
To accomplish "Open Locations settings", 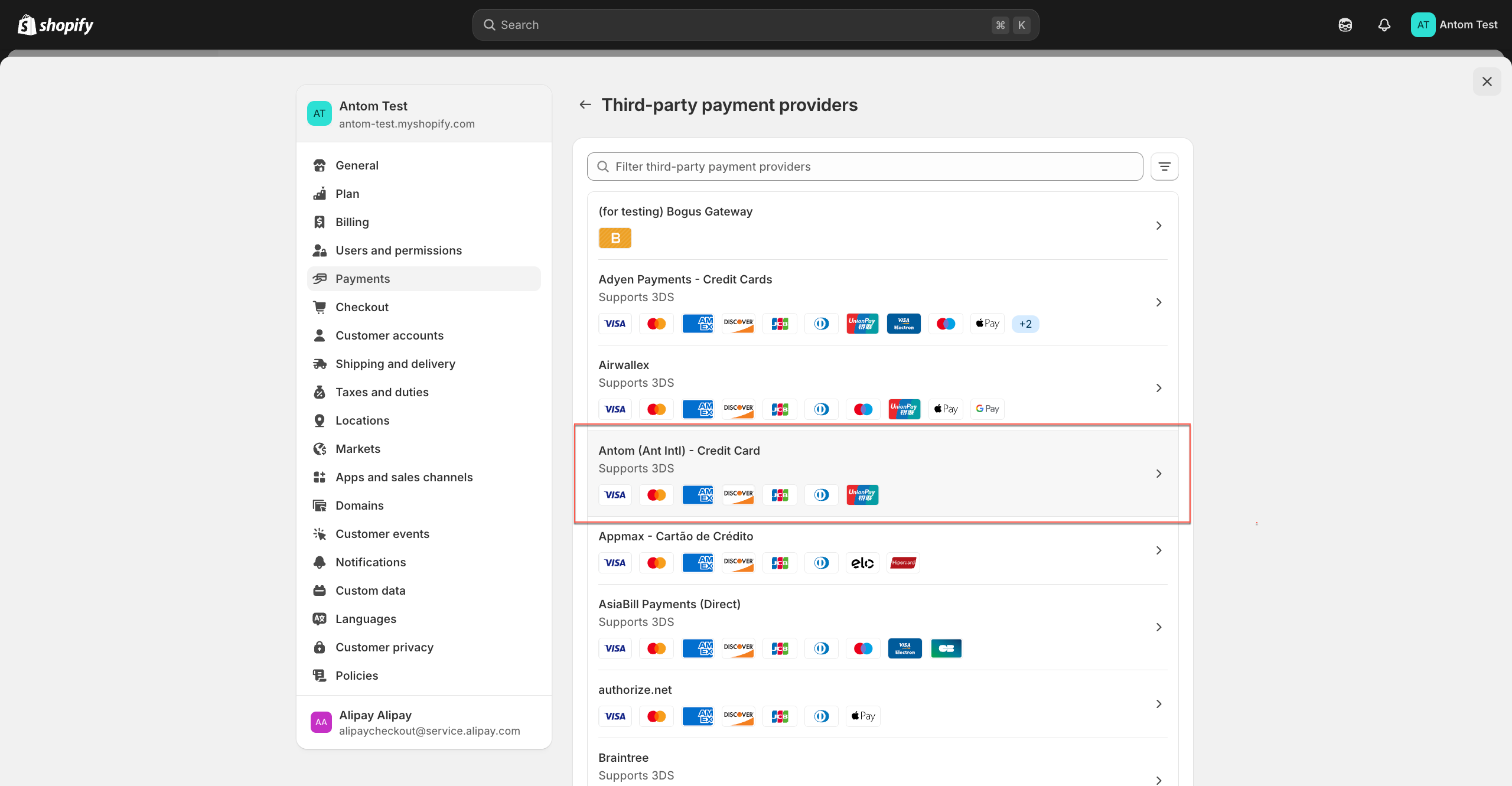I will [424, 420].
